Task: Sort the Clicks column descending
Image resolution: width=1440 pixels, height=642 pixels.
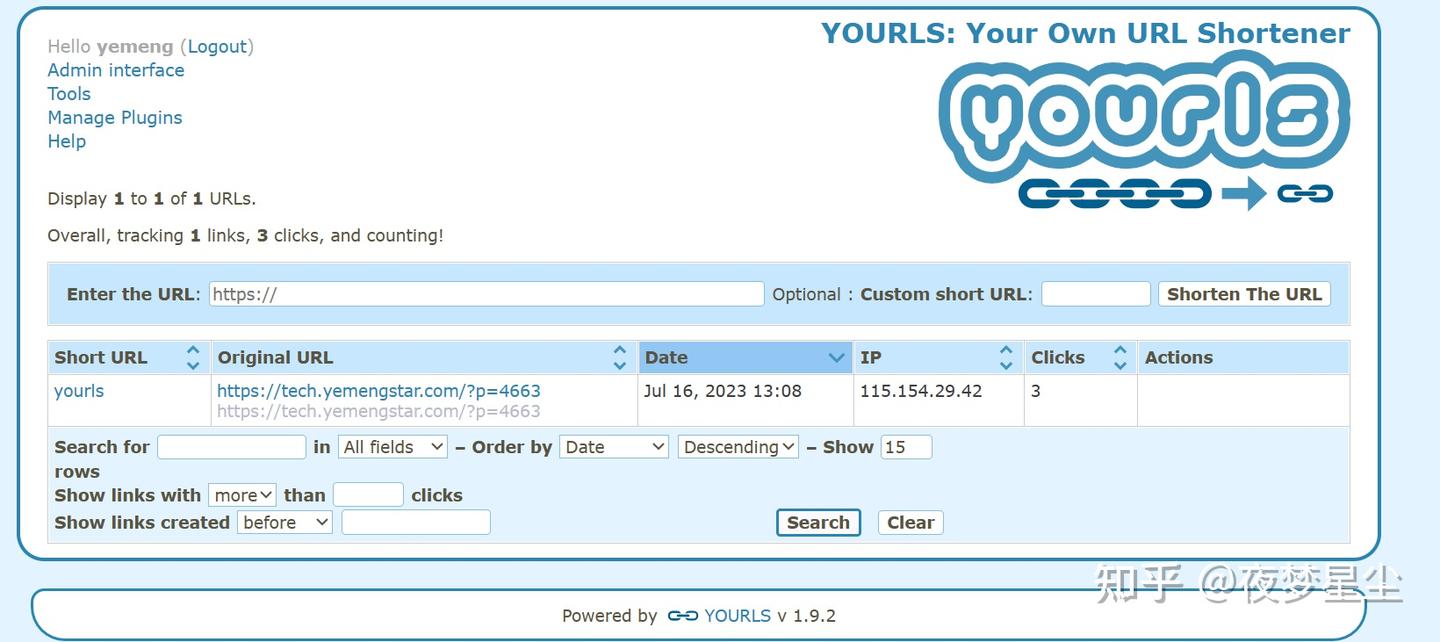Action: click(x=1120, y=364)
